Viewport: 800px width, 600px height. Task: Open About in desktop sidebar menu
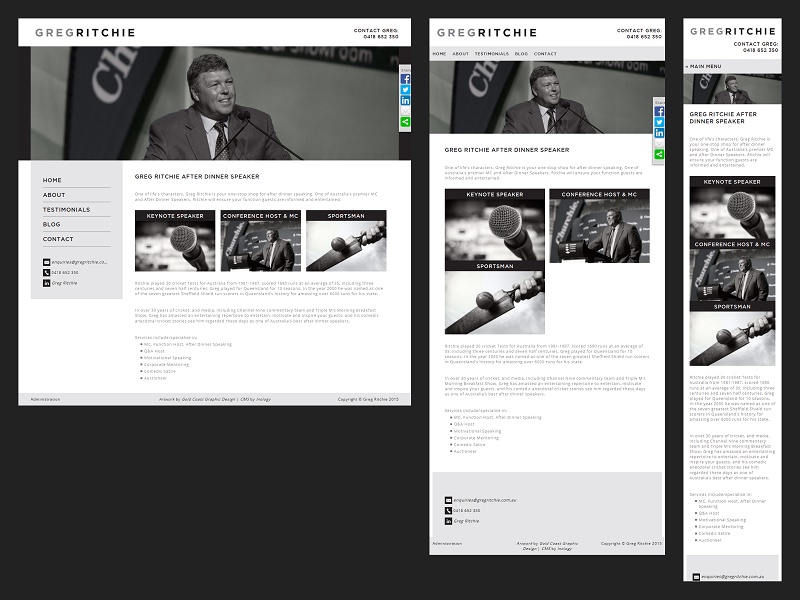[x=54, y=195]
